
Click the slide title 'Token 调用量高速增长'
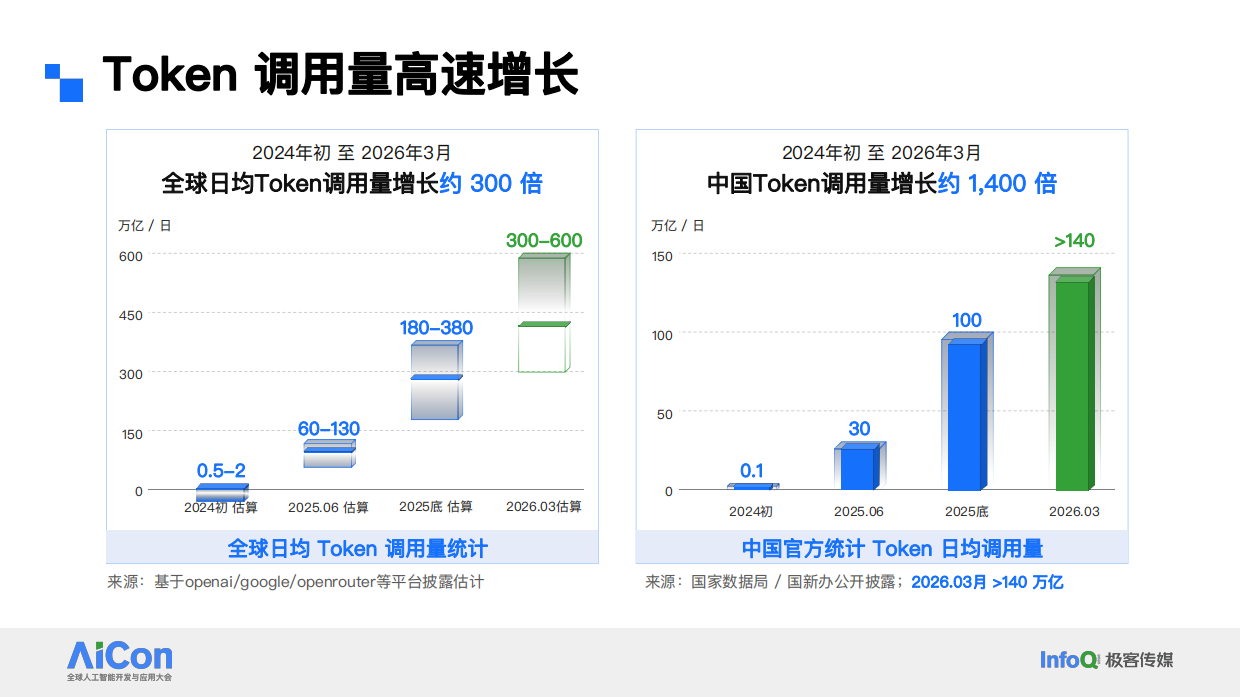[340, 74]
